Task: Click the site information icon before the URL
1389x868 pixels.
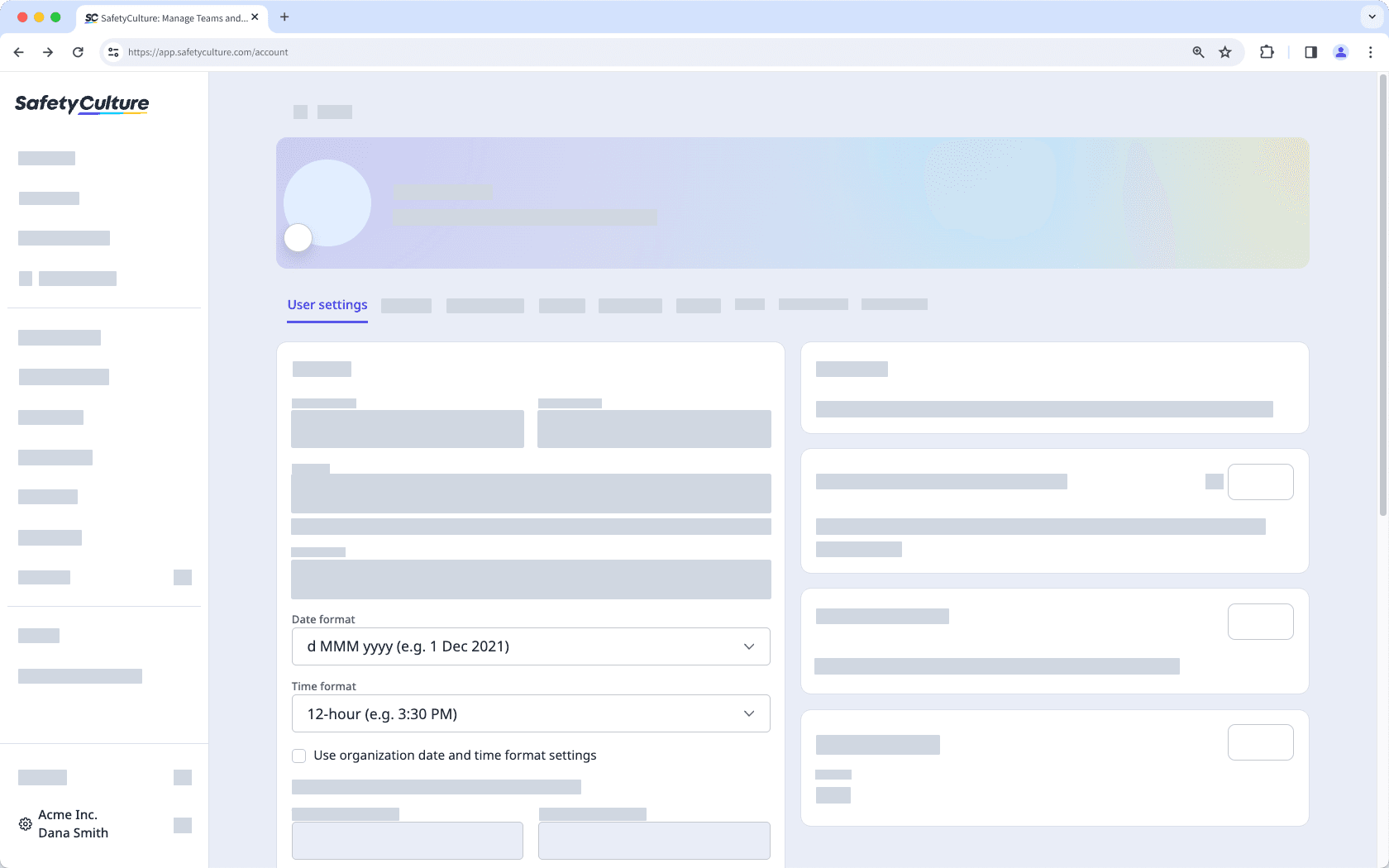Action: point(112,51)
